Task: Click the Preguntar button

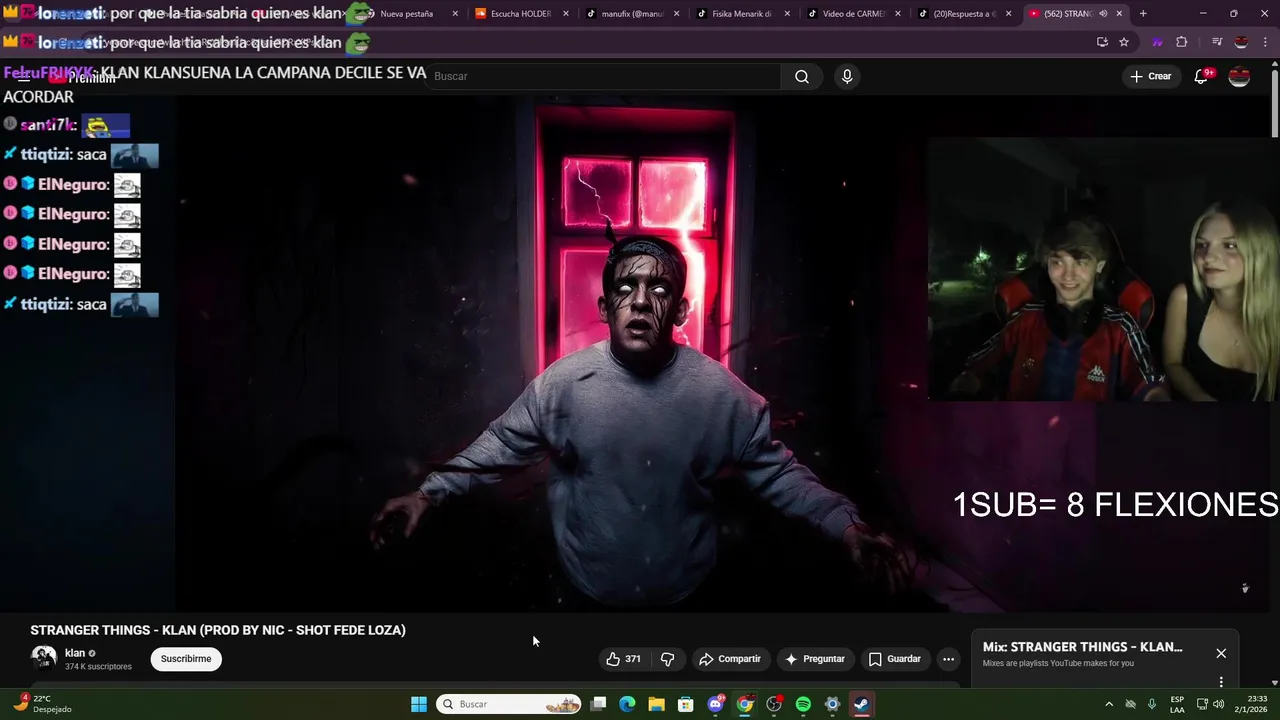Action: coord(815,659)
